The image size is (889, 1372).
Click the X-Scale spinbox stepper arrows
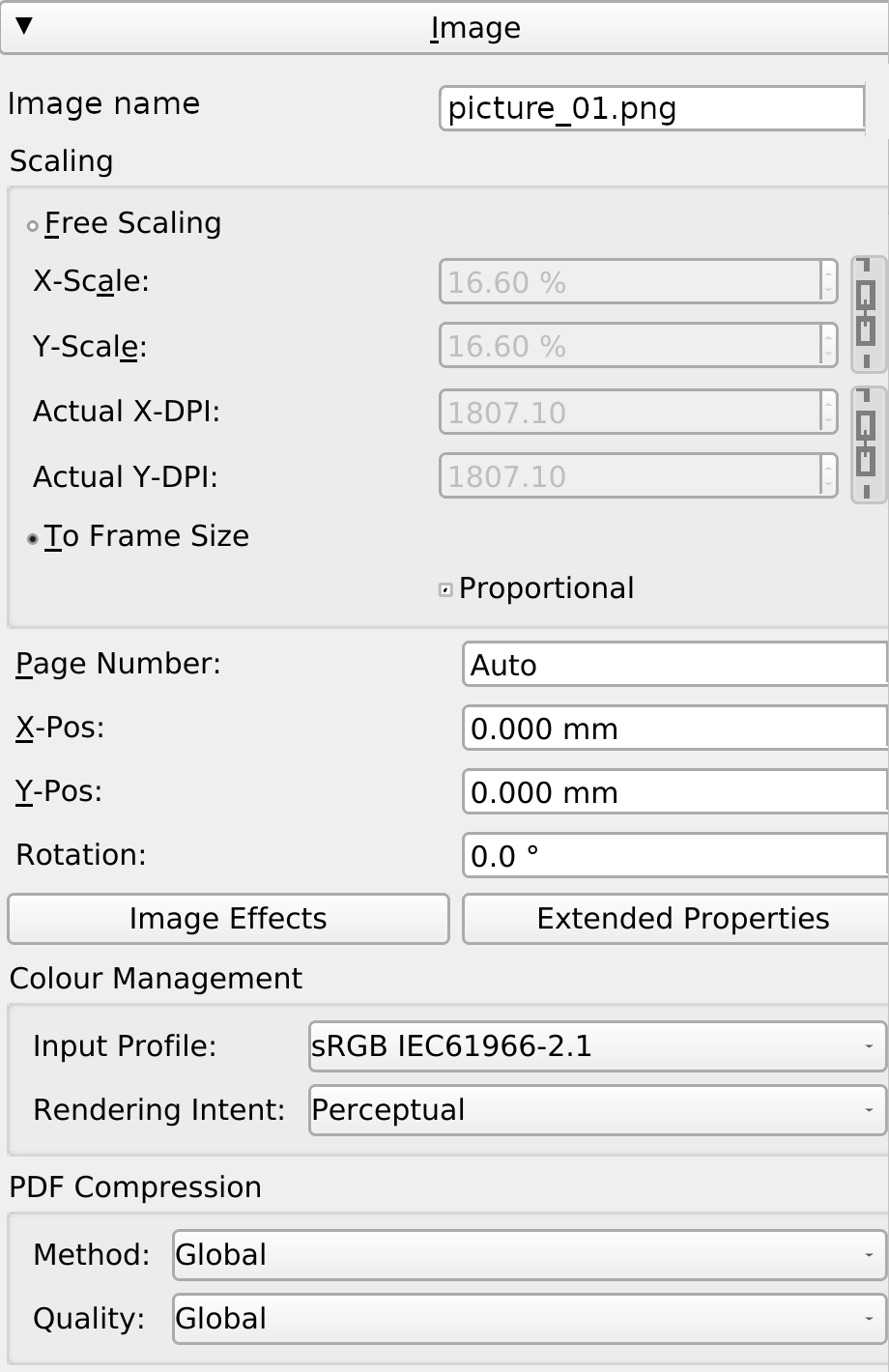point(828,282)
